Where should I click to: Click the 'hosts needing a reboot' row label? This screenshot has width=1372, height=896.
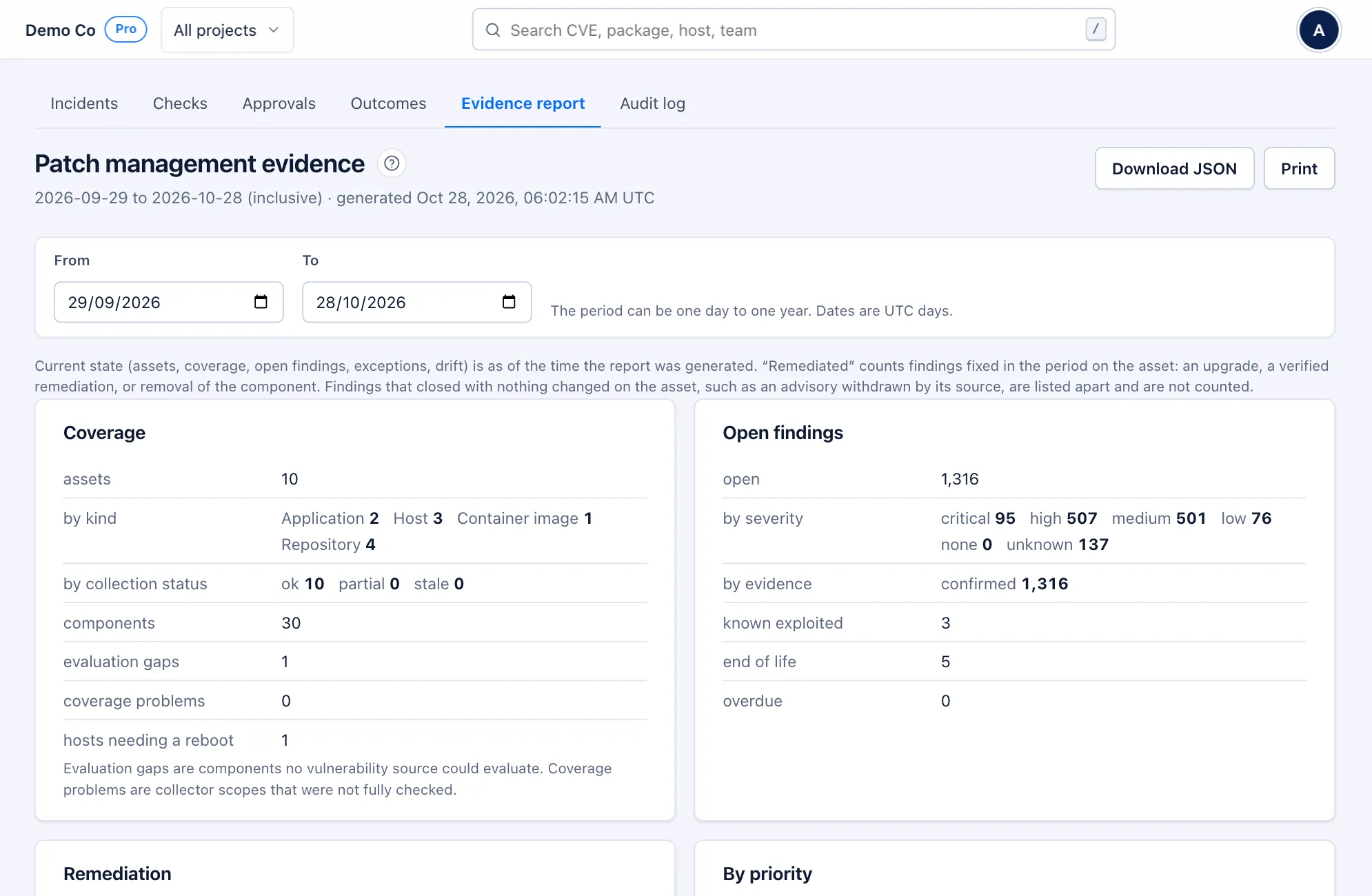[x=148, y=740]
